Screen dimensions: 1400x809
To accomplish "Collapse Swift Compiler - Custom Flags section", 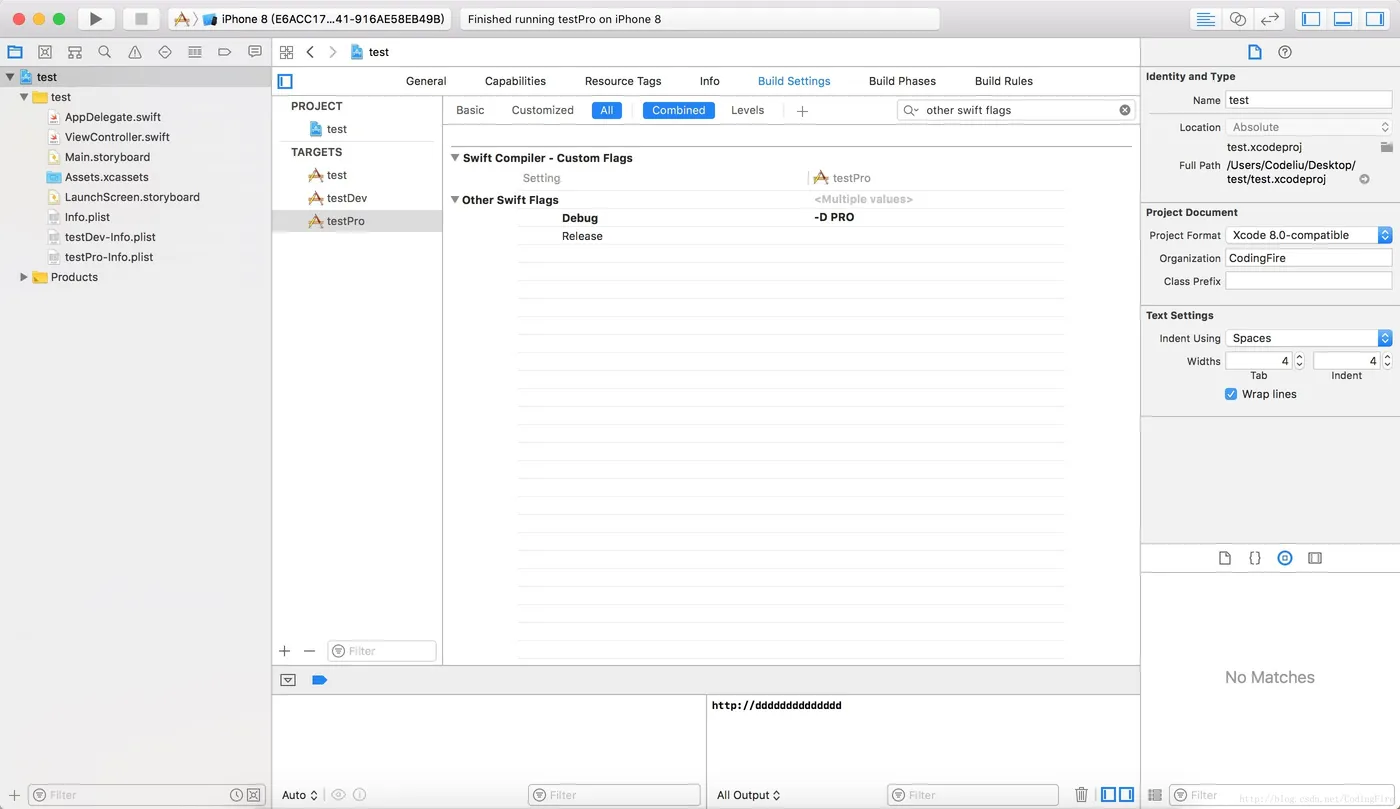I will click(x=455, y=158).
